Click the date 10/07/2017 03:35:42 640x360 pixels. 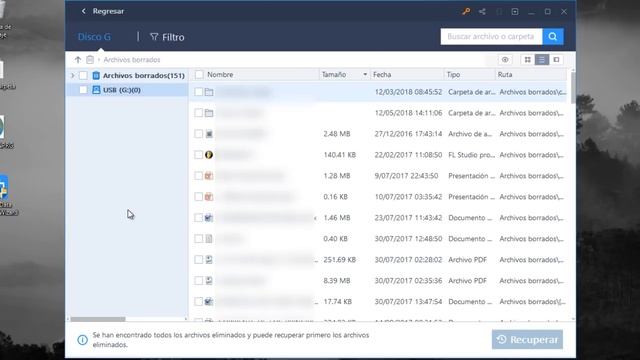coord(408,197)
